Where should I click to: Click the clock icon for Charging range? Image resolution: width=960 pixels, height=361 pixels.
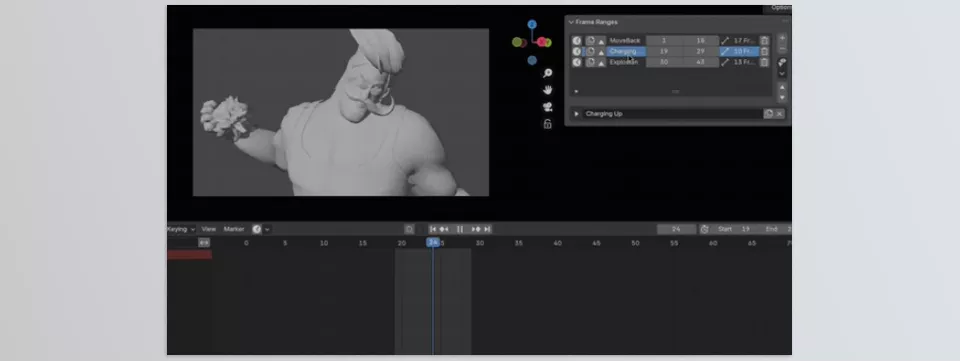577,51
